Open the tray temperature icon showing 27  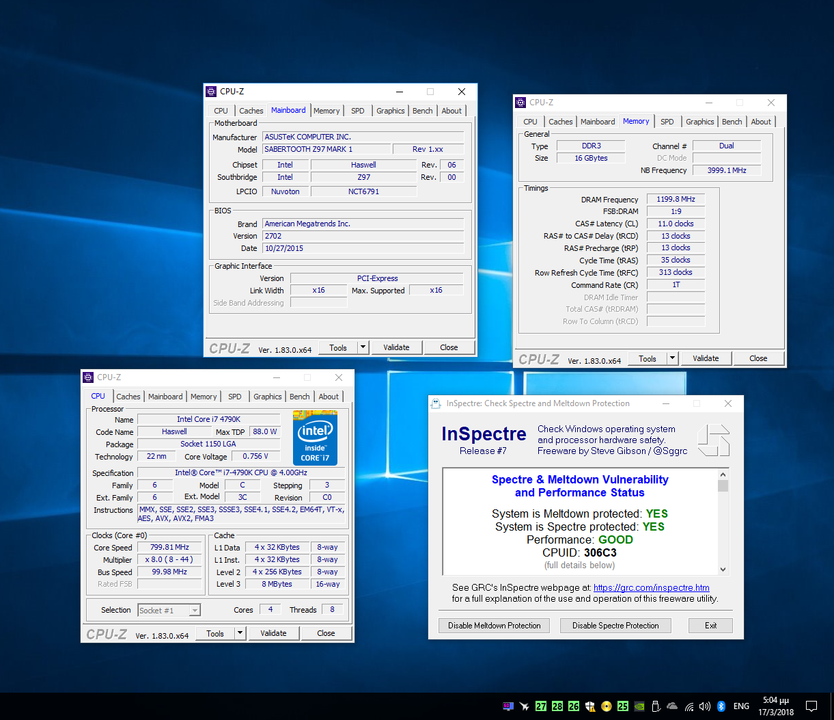tap(541, 706)
